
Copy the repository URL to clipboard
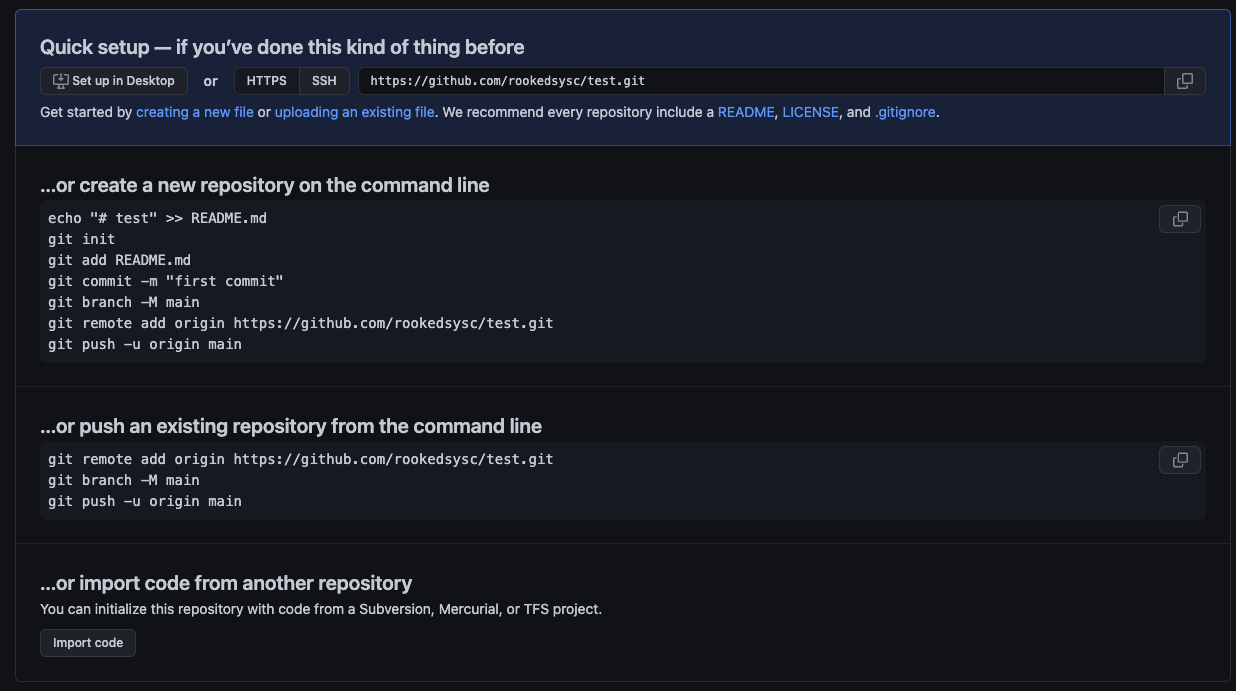pos(1185,81)
